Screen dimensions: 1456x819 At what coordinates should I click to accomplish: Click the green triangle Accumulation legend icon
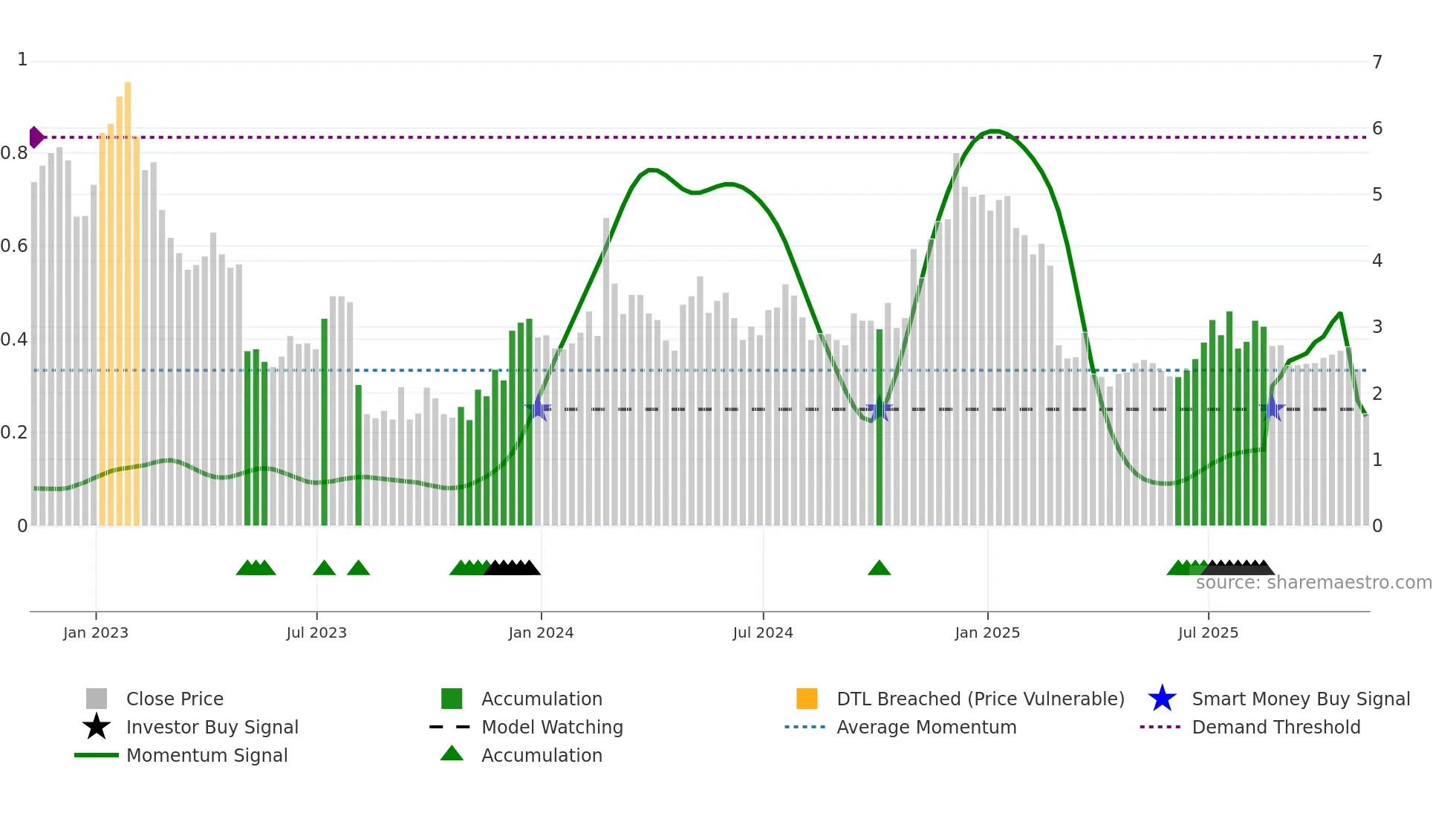coord(452,754)
